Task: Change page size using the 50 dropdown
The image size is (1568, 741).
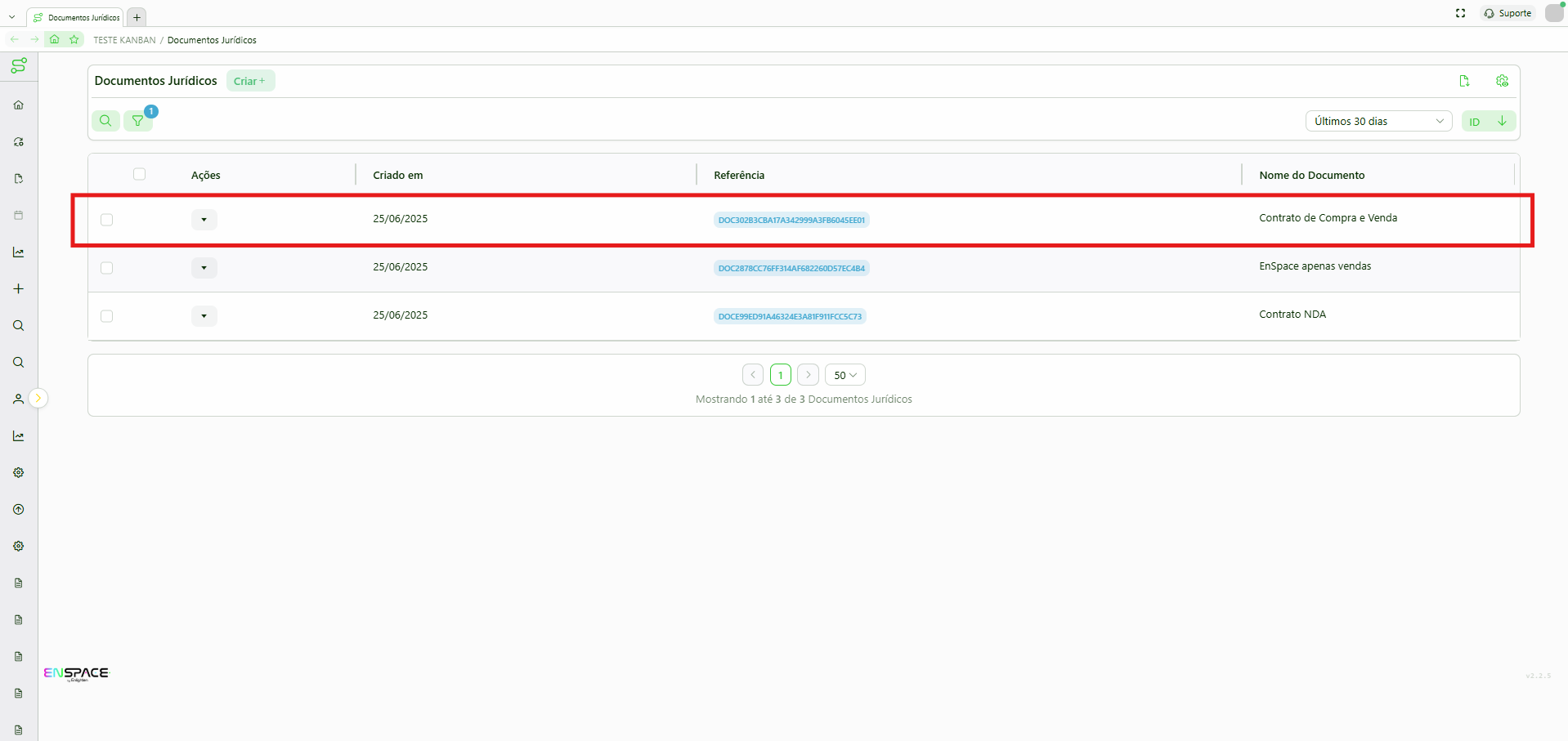Action: click(x=845, y=375)
